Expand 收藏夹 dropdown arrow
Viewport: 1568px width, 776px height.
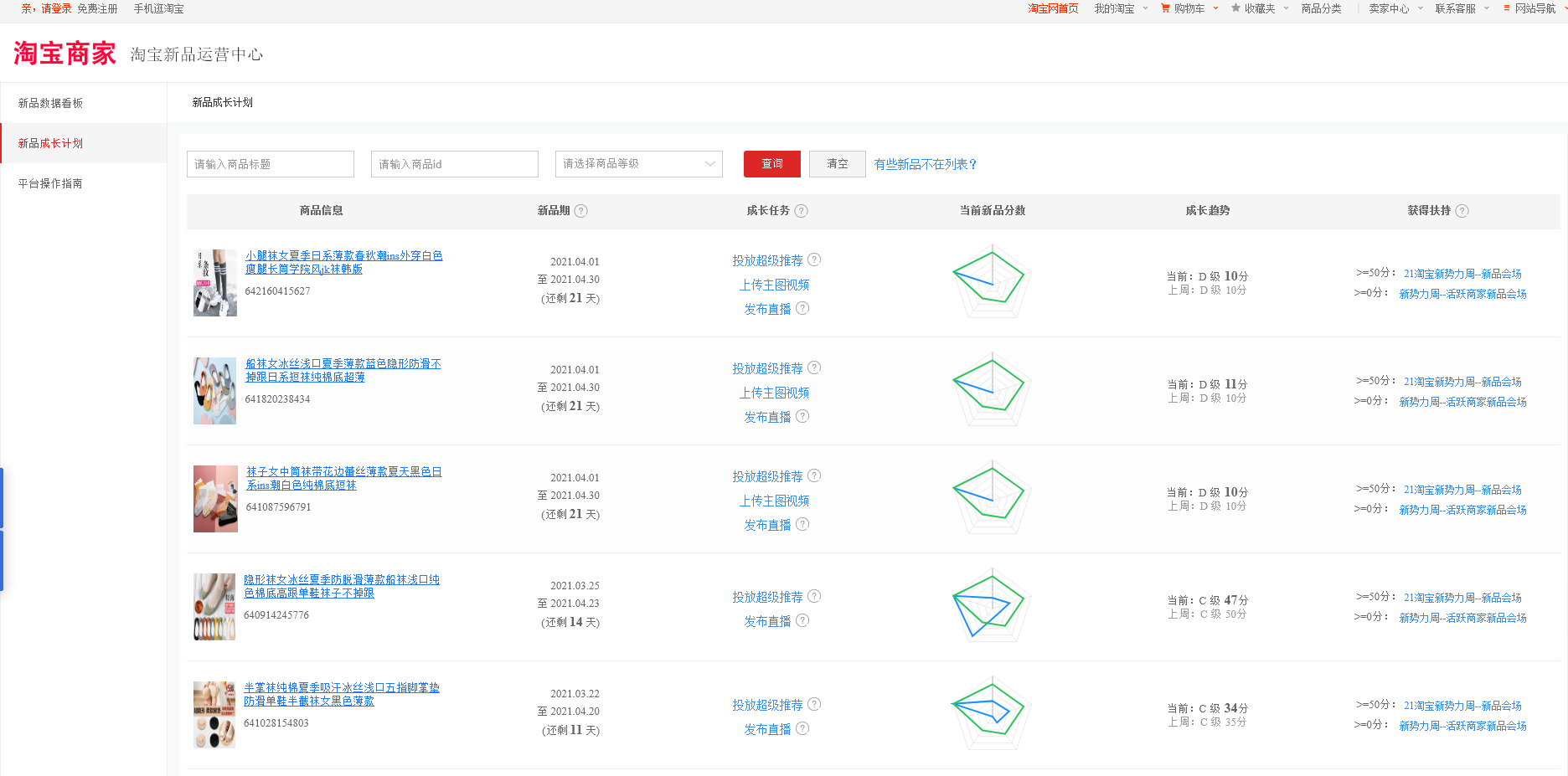tap(1287, 8)
